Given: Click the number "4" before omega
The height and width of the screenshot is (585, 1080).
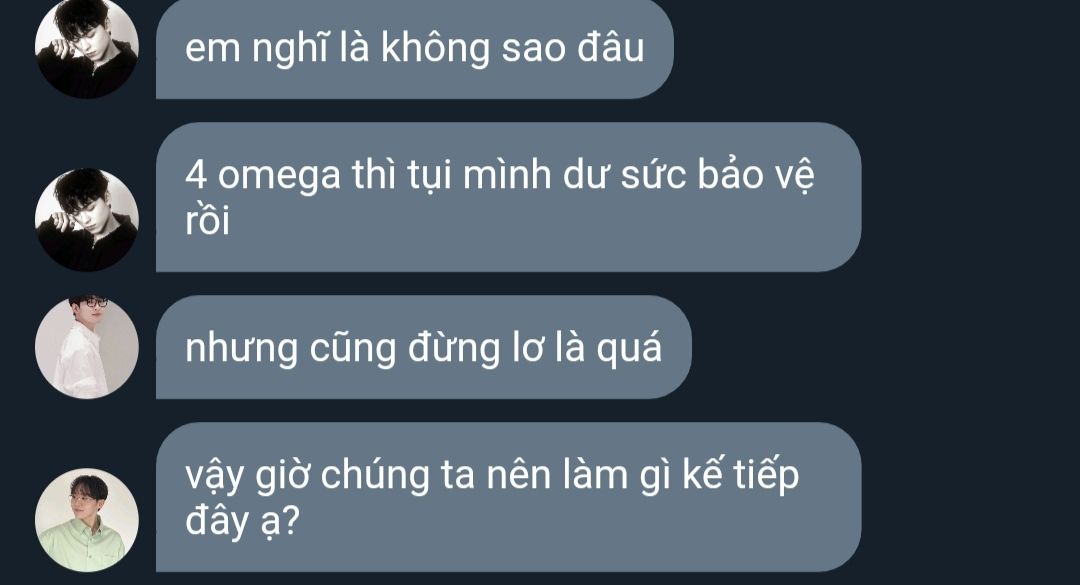Looking at the screenshot, I should [x=196, y=174].
